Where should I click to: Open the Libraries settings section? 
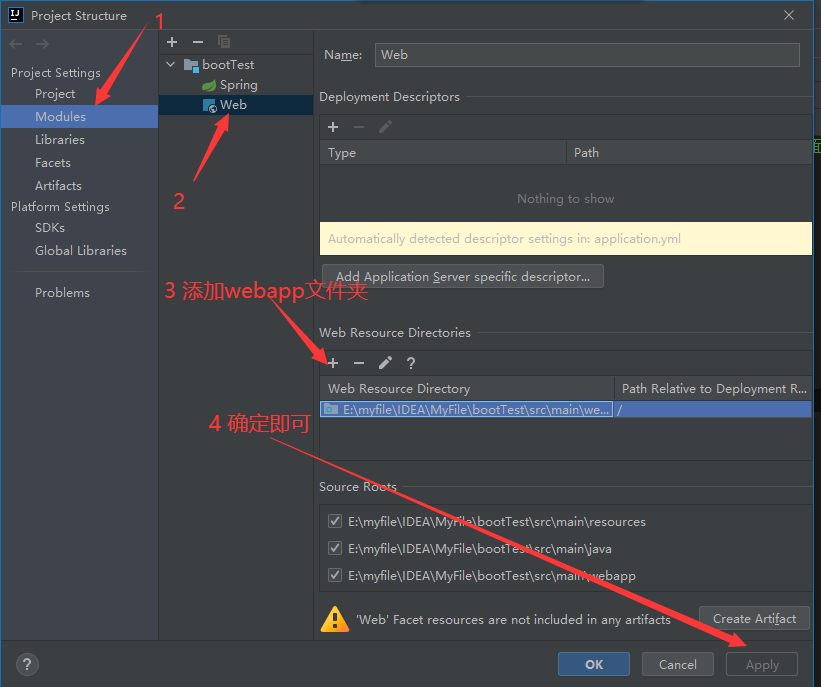(60, 140)
